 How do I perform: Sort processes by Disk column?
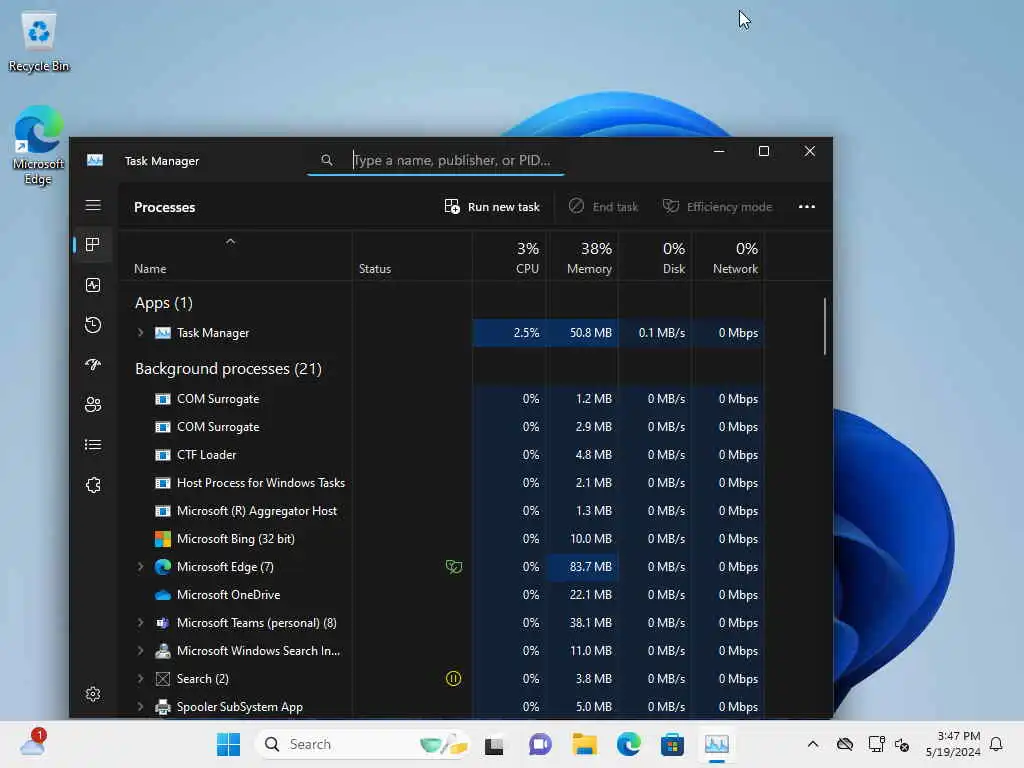point(655,257)
